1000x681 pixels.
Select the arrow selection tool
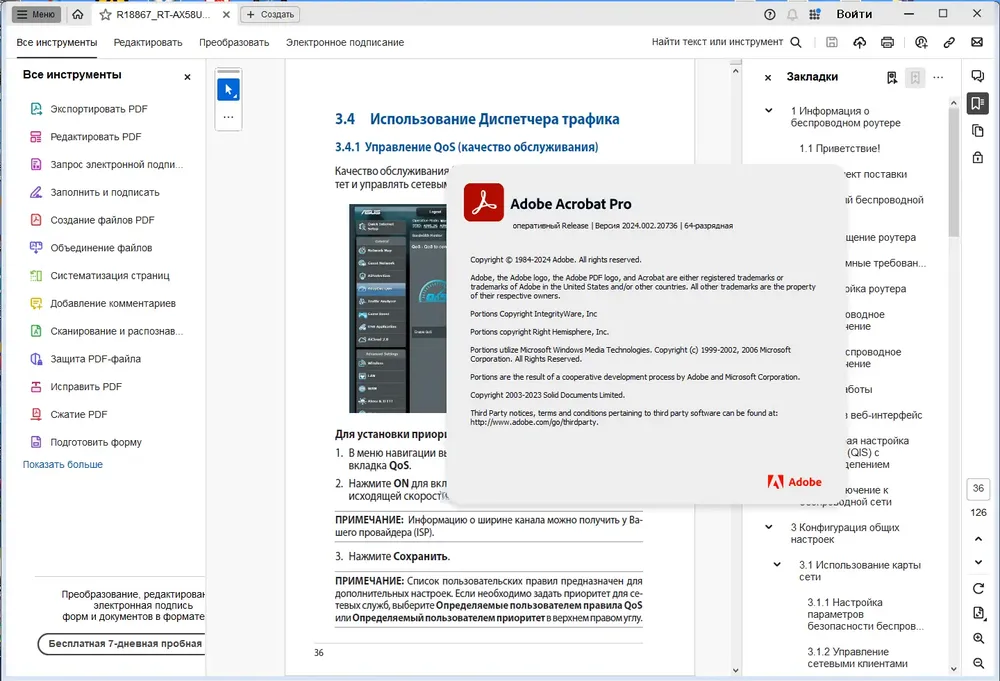coord(228,90)
